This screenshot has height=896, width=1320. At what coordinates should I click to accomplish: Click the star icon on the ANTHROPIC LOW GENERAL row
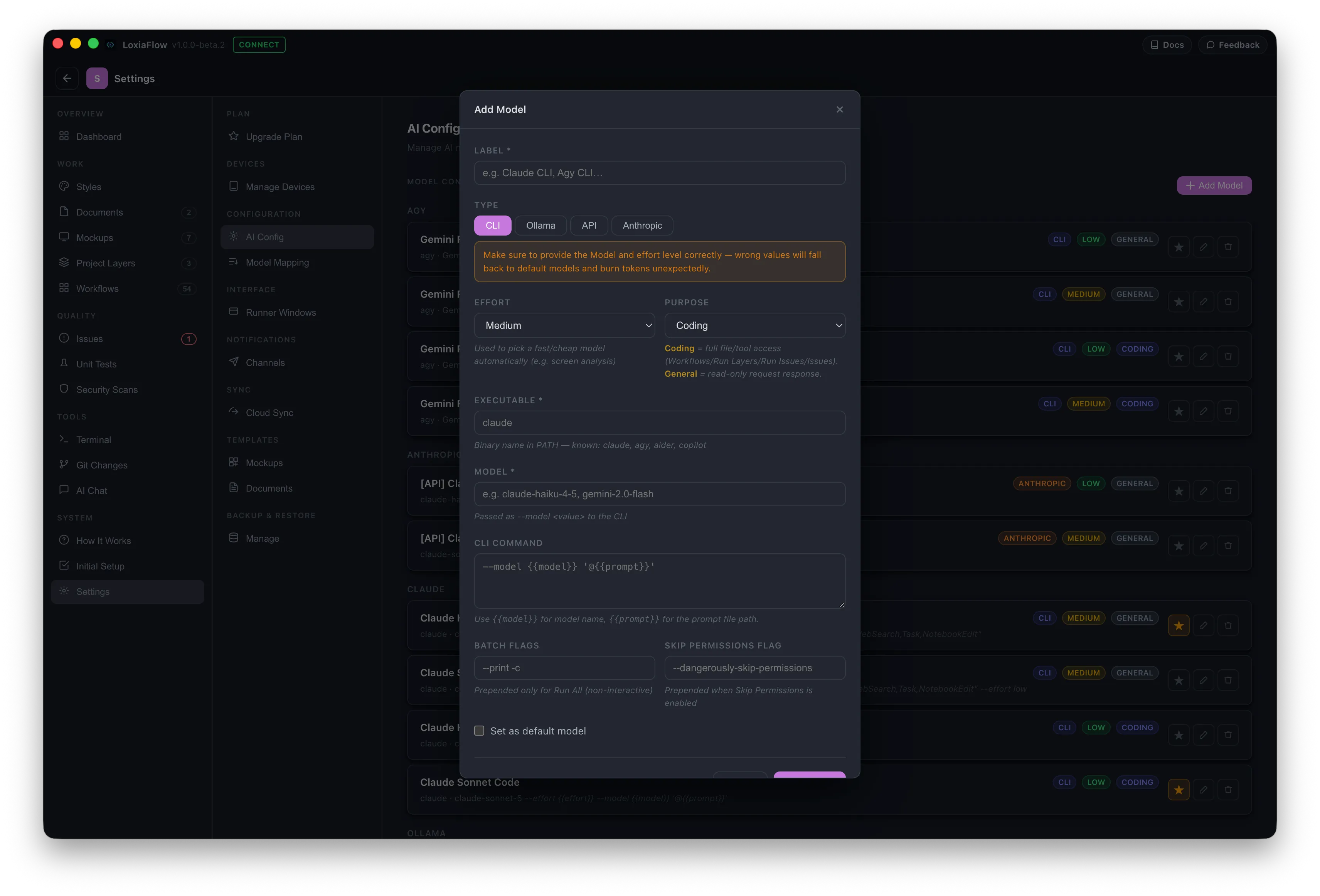click(x=1179, y=492)
